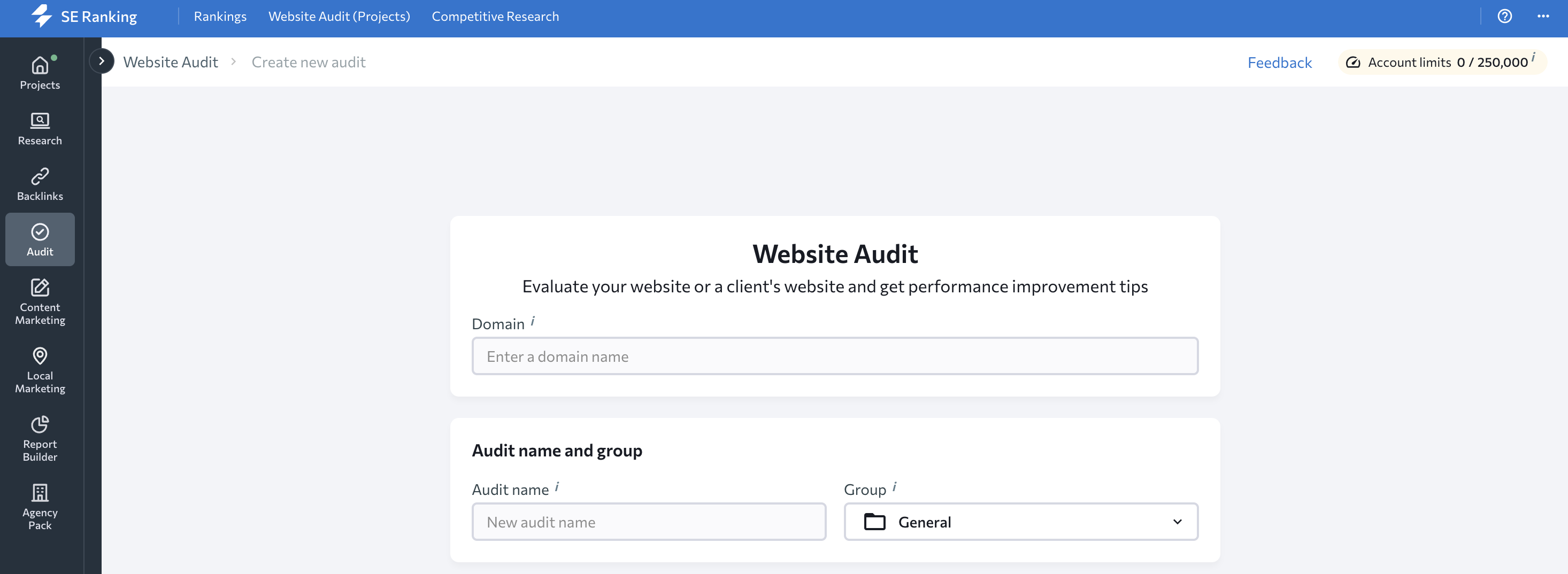This screenshot has height=574, width=1568.
Task: Click the Group info icon
Action: point(894,486)
